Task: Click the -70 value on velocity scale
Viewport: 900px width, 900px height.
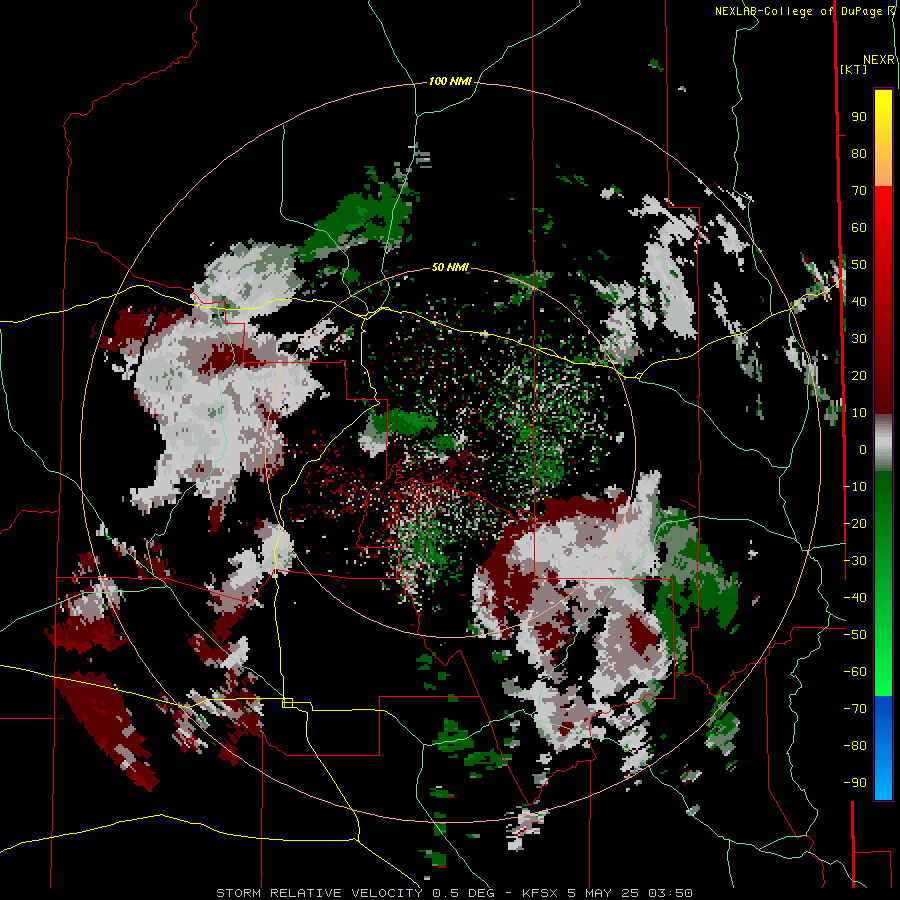Action: pos(855,709)
